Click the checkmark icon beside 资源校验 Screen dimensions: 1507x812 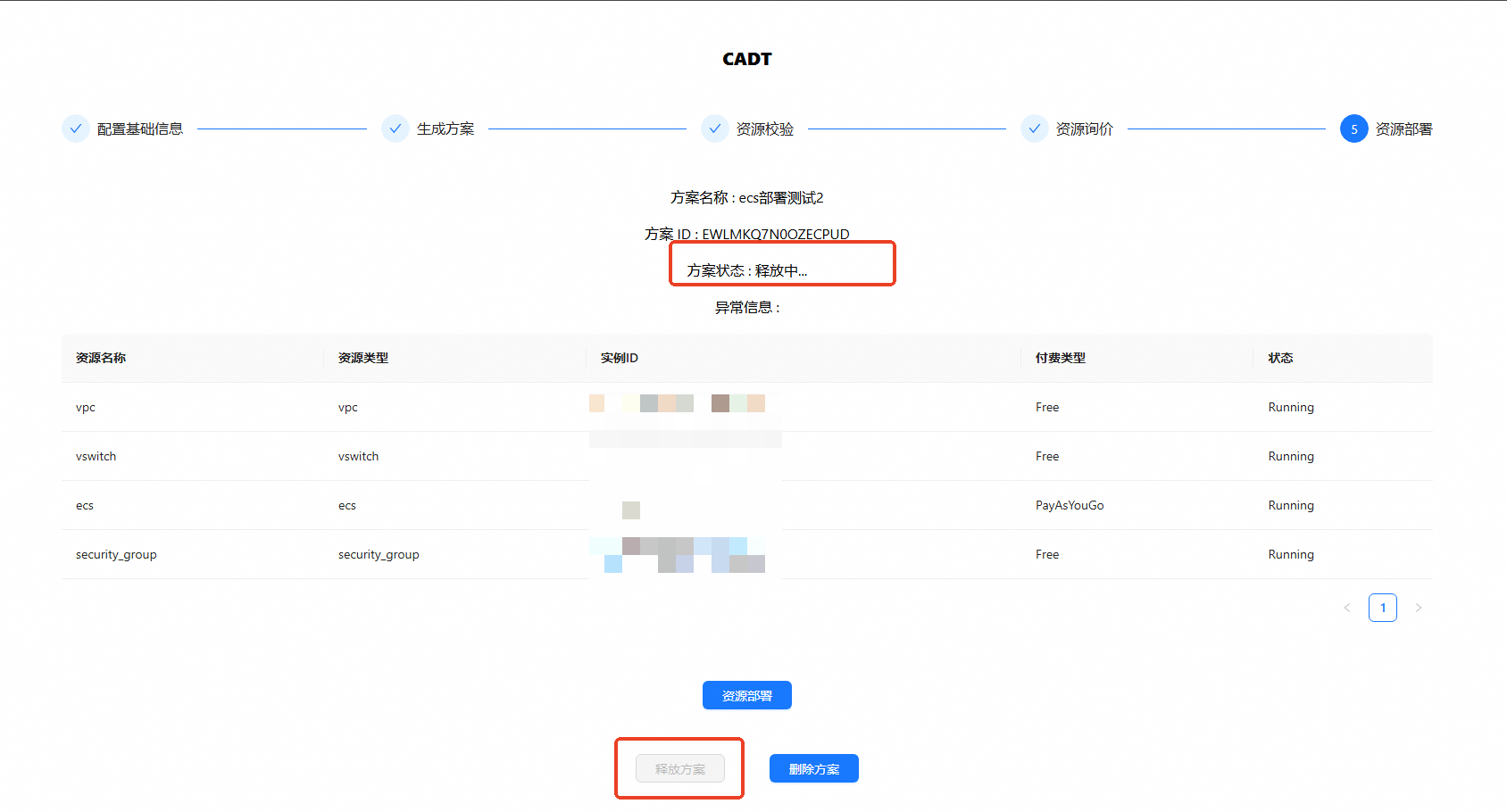tap(715, 128)
